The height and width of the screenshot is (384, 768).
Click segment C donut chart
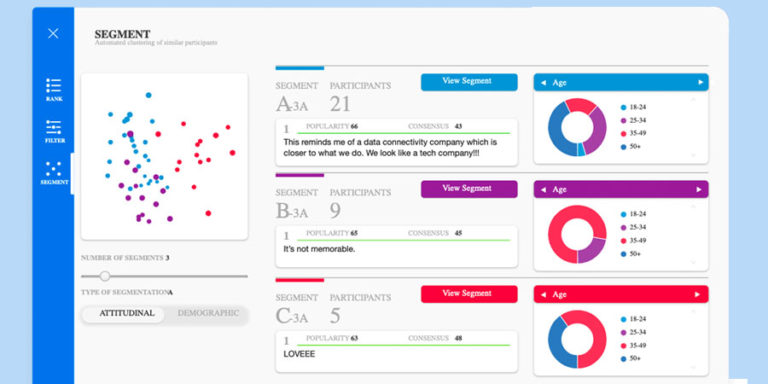tap(577, 339)
